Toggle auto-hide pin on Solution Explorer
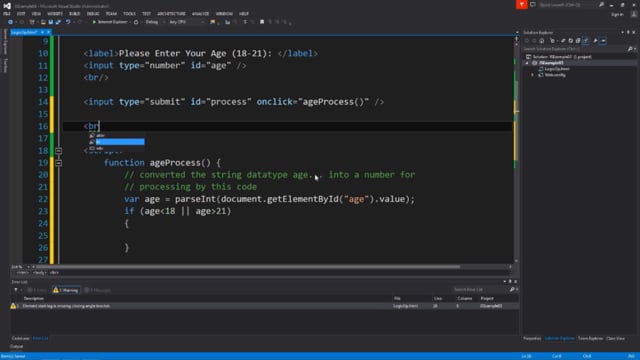 pos(628,32)
